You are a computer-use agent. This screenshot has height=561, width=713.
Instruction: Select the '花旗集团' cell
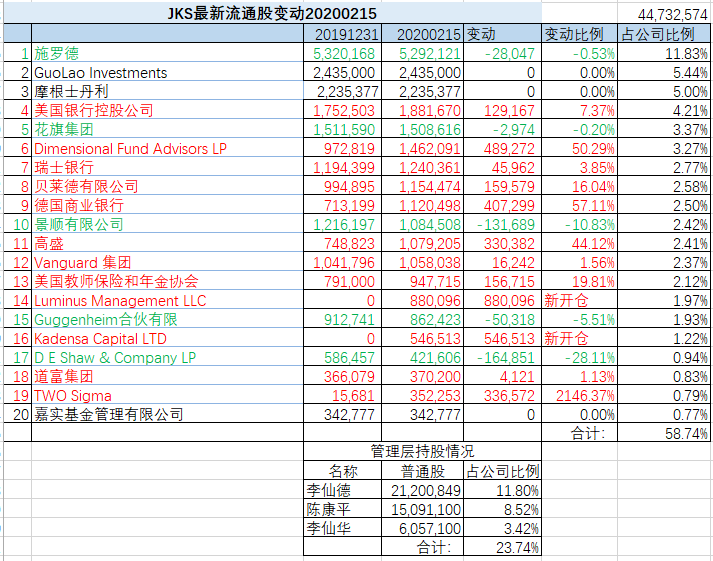[x=167, y=129]
